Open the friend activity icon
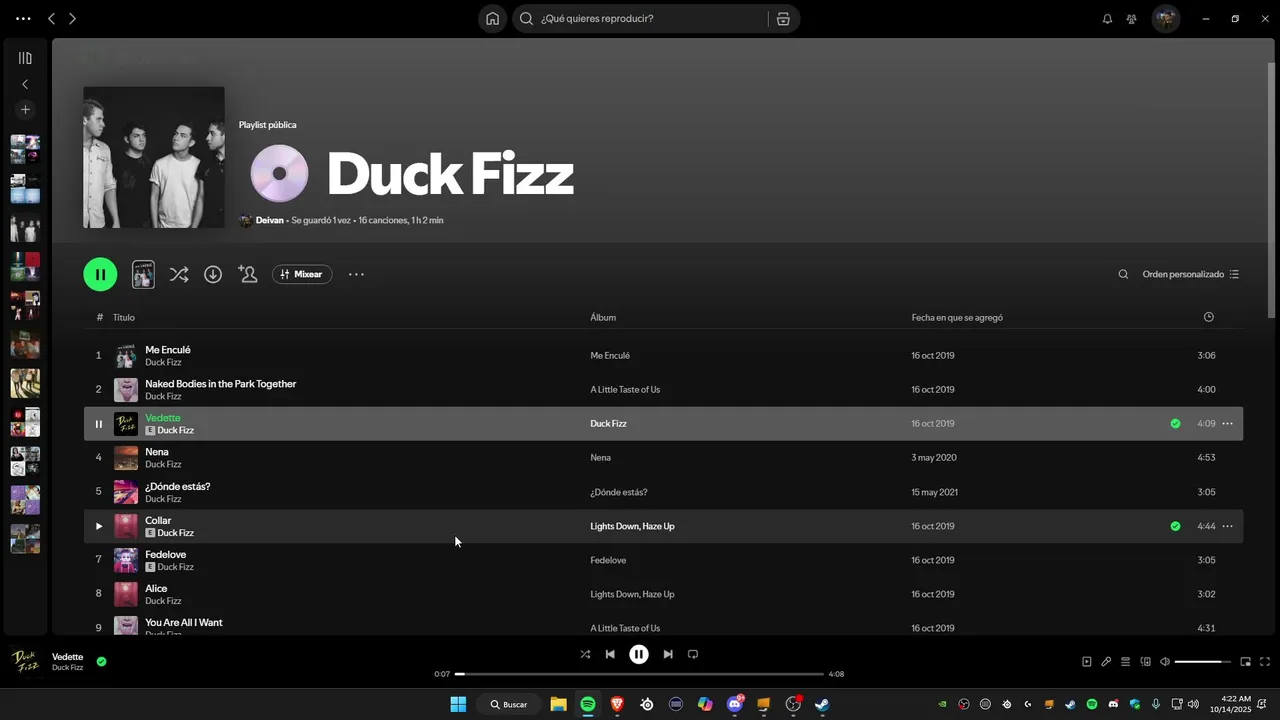Viewport: 1280px width, 720px height. pyautogui.click(x=1131, y=18)
